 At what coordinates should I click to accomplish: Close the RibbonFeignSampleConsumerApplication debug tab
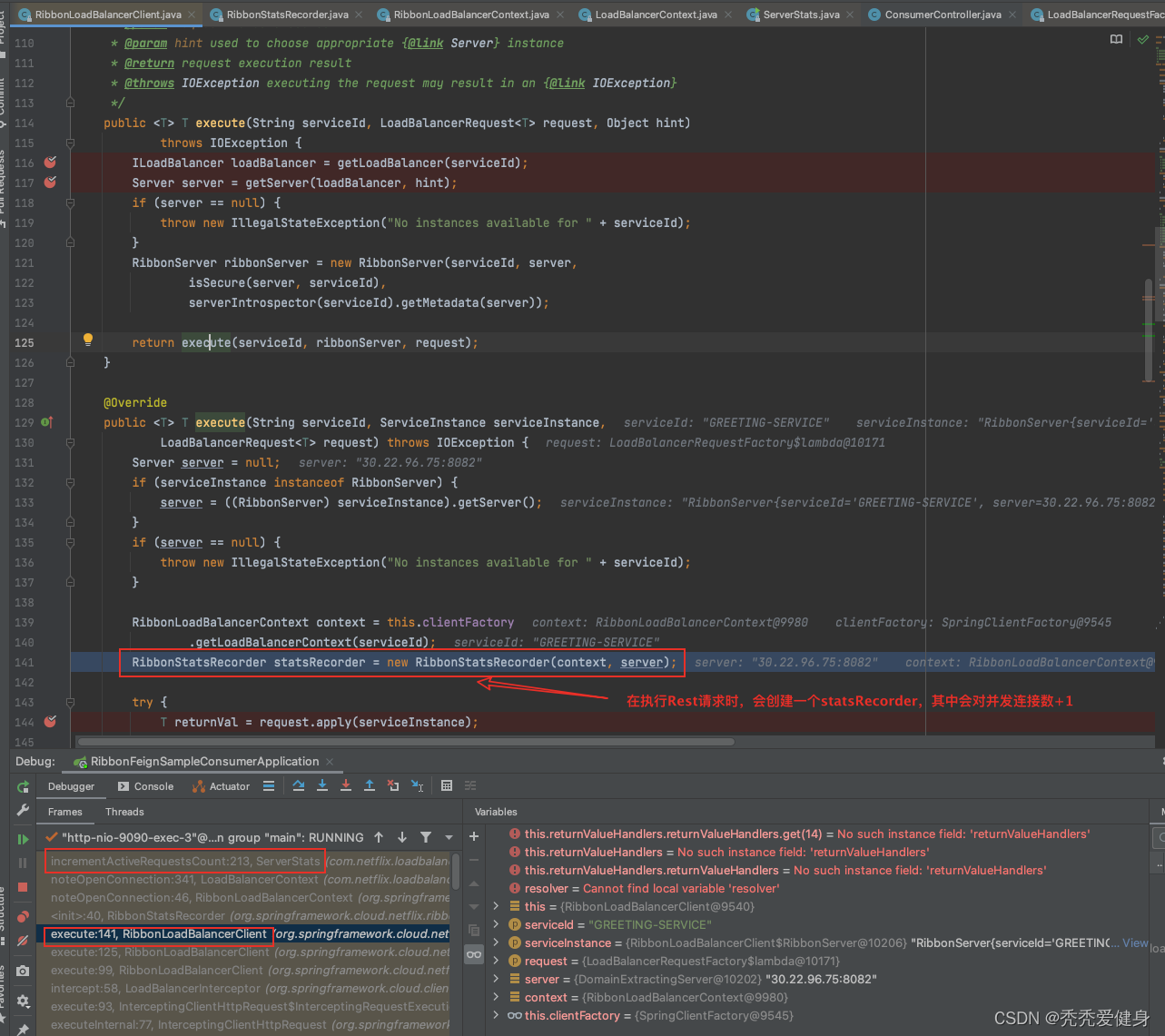tap(330, 761)
